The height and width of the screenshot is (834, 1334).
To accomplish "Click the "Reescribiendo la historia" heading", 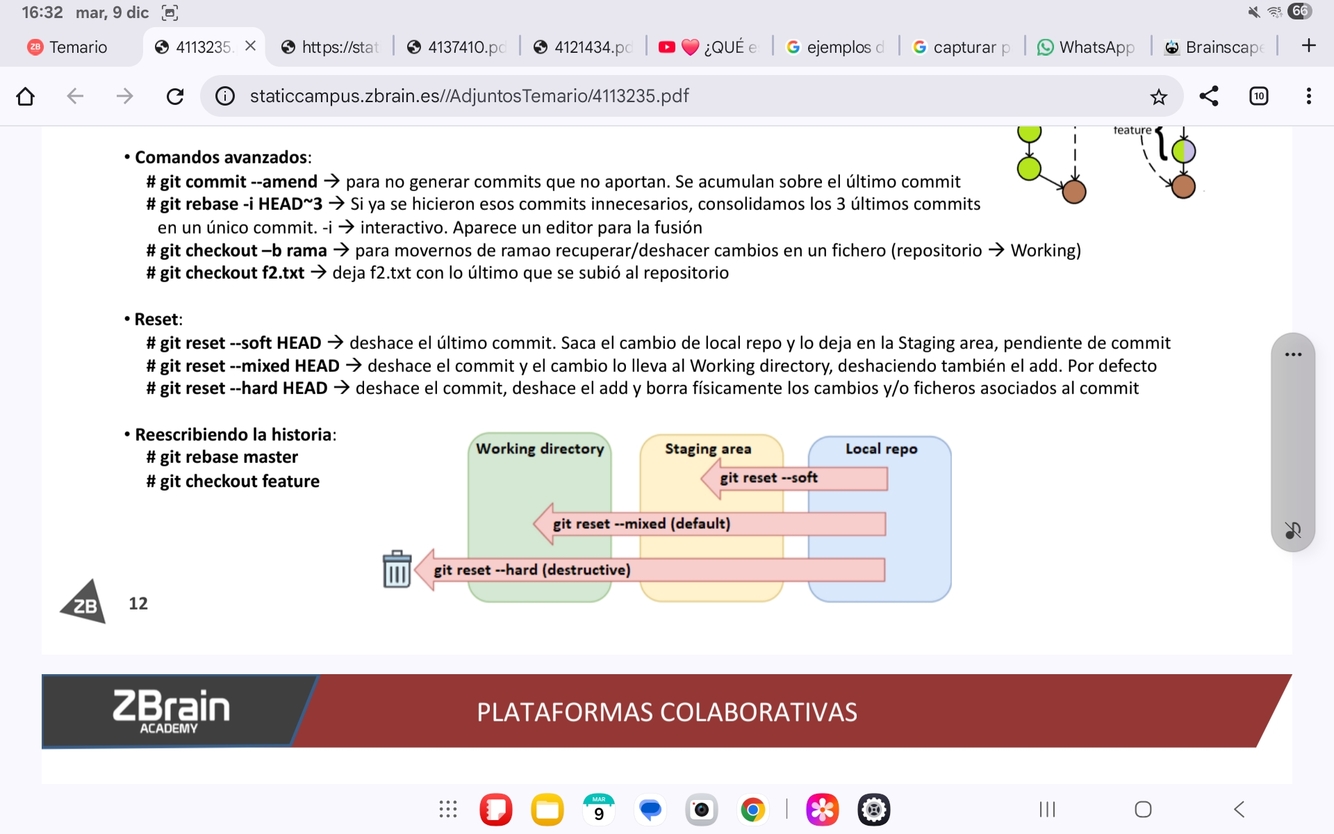I will coord(234,435).
